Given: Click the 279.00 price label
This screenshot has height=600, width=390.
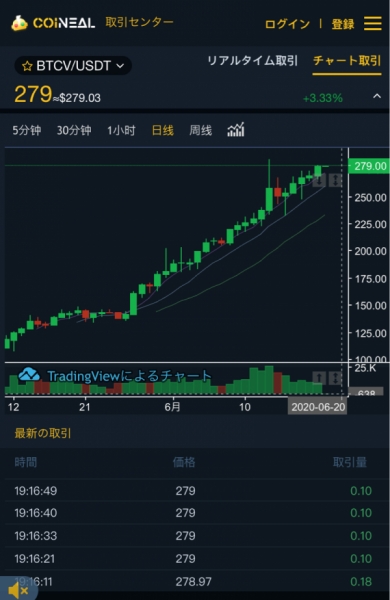Looking at the screenshot, I should pos(369,166).
